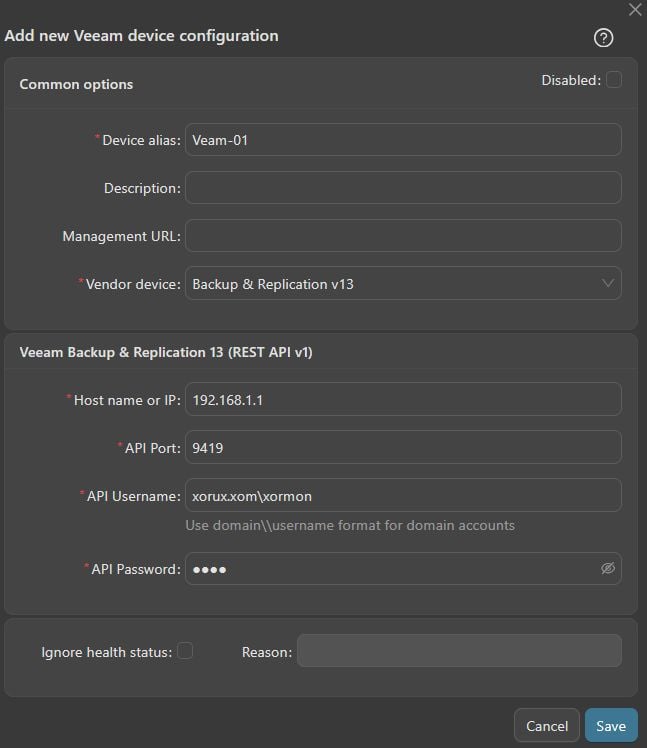Screen dimensions: 647x748
Task: Click the Vendor device chevron arrow
Action: click(x=607, y=283)
